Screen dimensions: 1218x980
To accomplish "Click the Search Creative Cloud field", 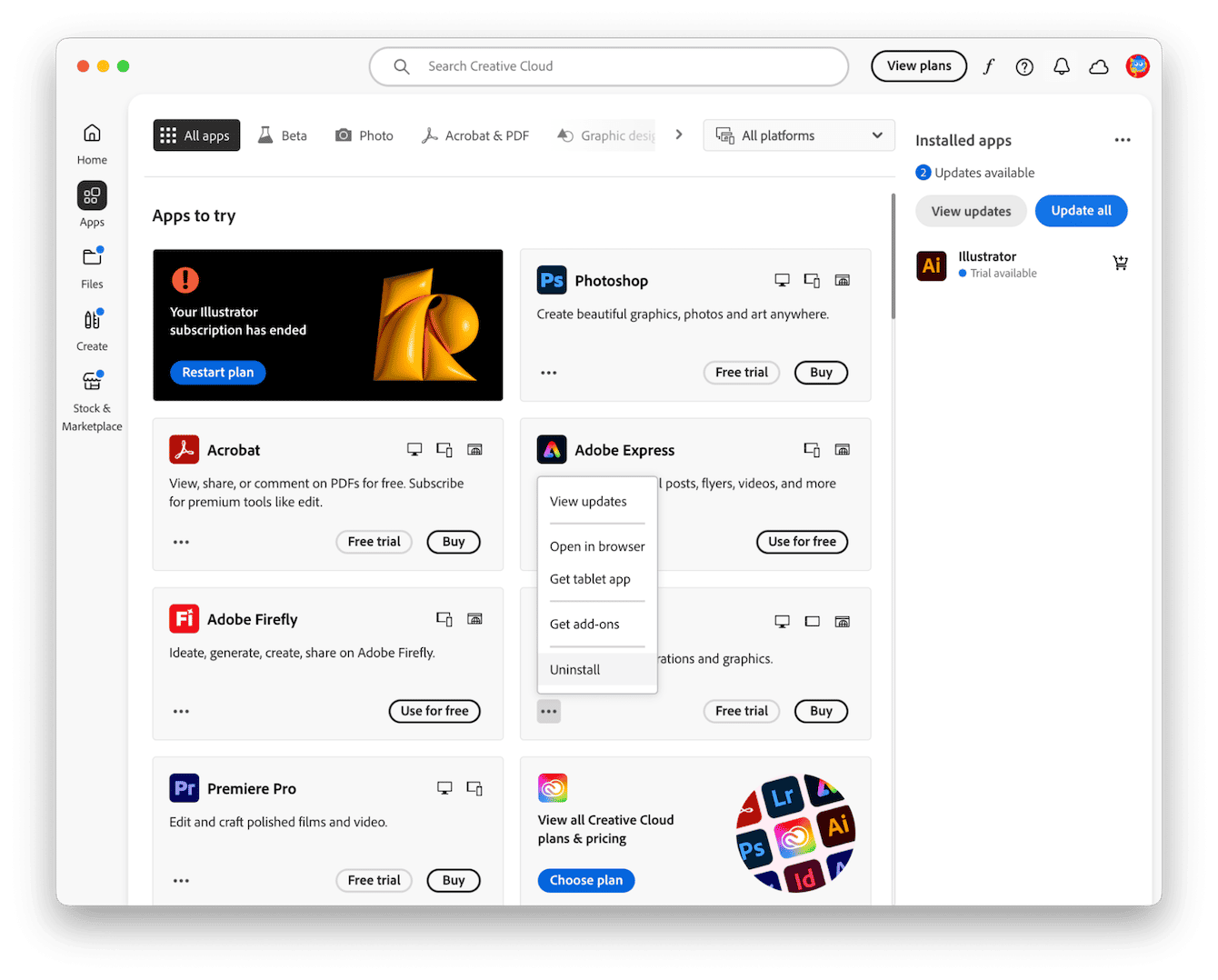I will (x=608, y=65).
